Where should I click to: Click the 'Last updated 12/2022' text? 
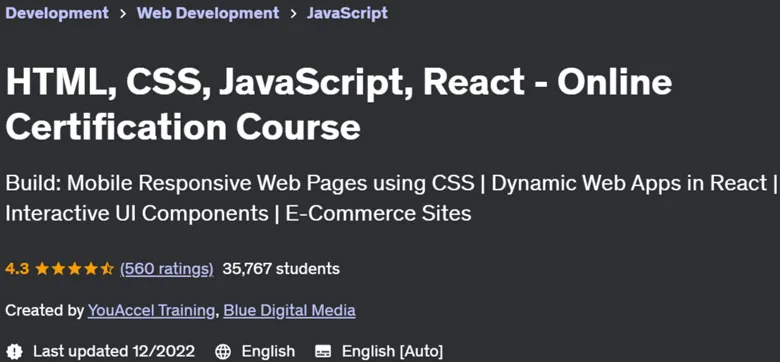tap(114, 352)
